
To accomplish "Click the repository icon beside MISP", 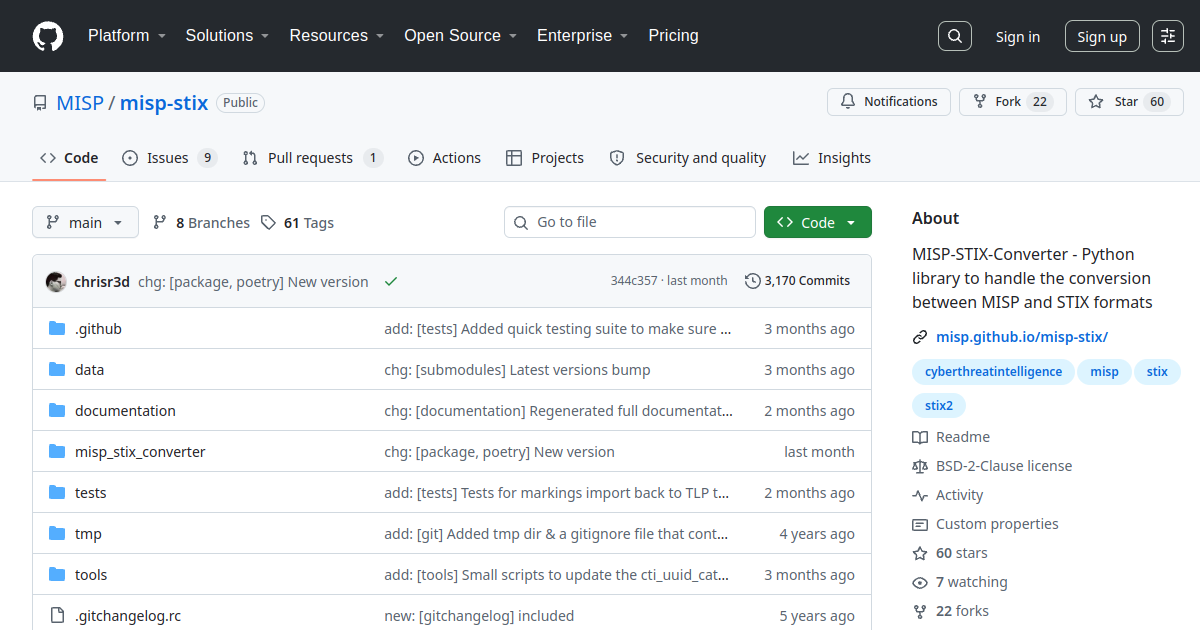I will 40,103.
